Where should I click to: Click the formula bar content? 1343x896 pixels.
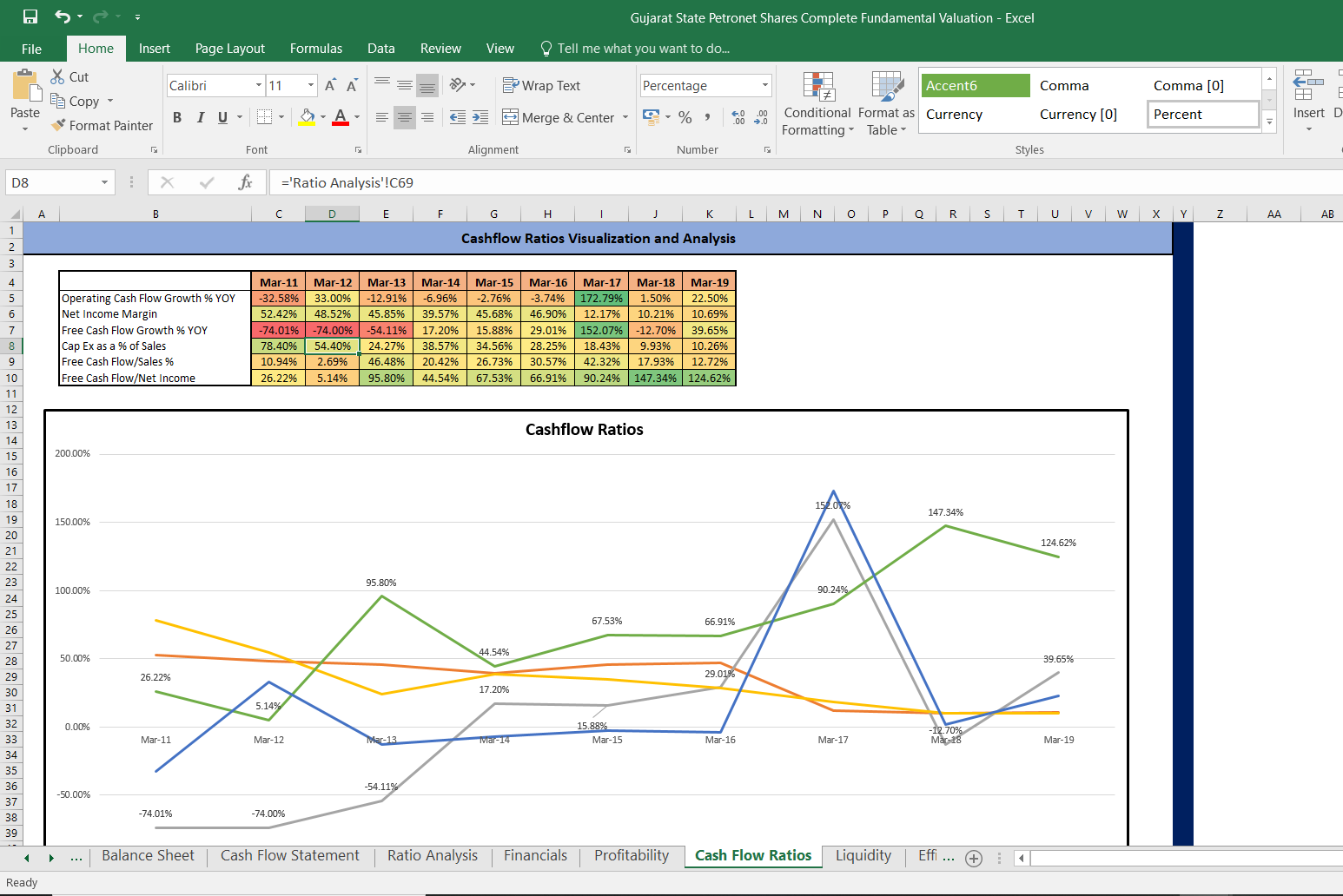point(808,182)
